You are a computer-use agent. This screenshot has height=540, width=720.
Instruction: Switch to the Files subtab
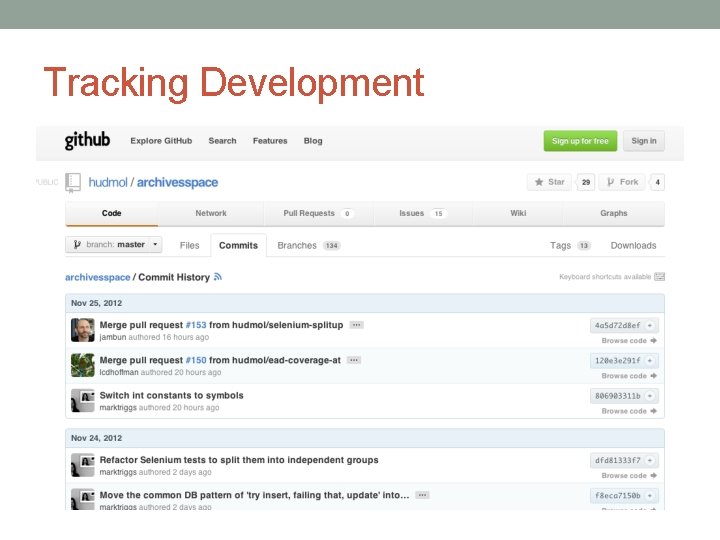(x=190, y=246)
